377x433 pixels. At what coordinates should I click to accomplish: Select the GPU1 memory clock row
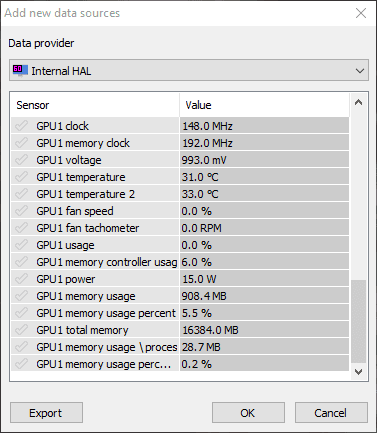click(180, 143)
